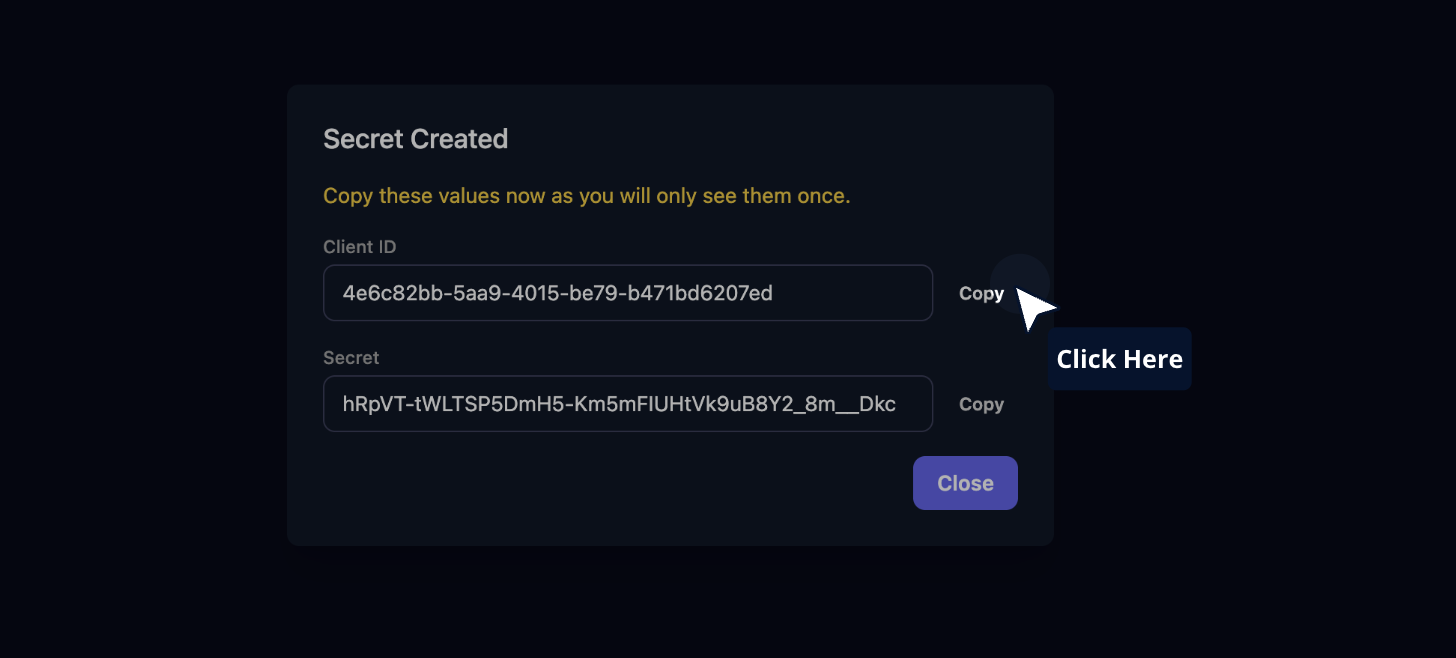This screenshot has width=1456, height=658.
Task: Click the 'Click Here' tooltip label
Action: (x=1119, y=358)
